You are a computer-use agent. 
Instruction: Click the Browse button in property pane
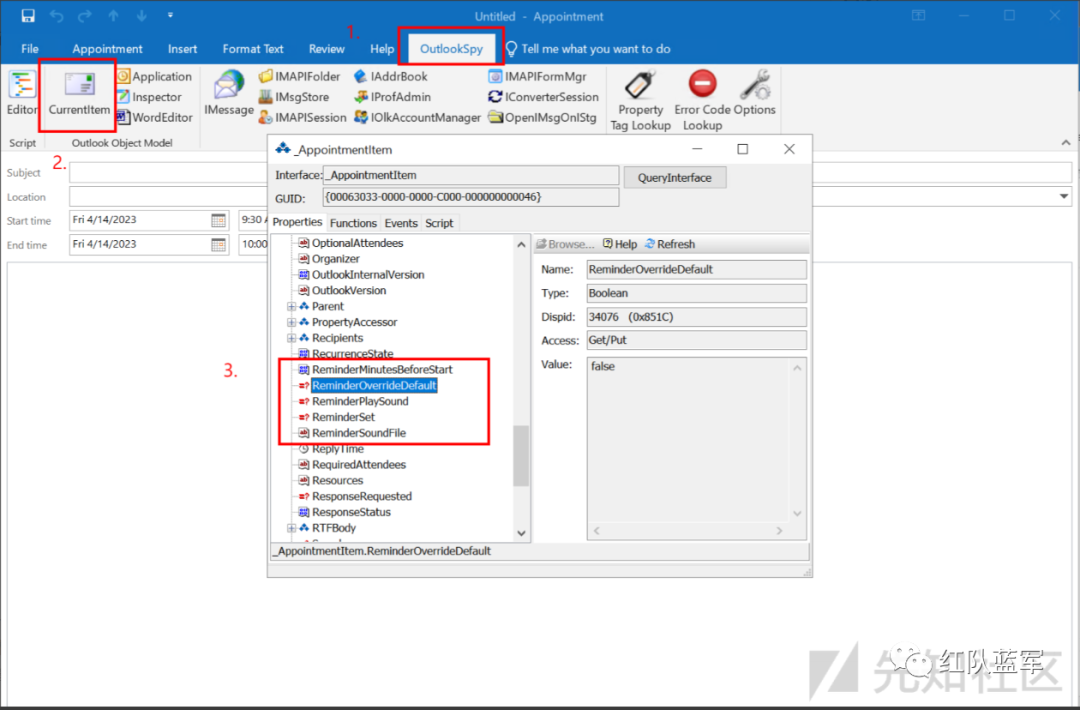565,244
